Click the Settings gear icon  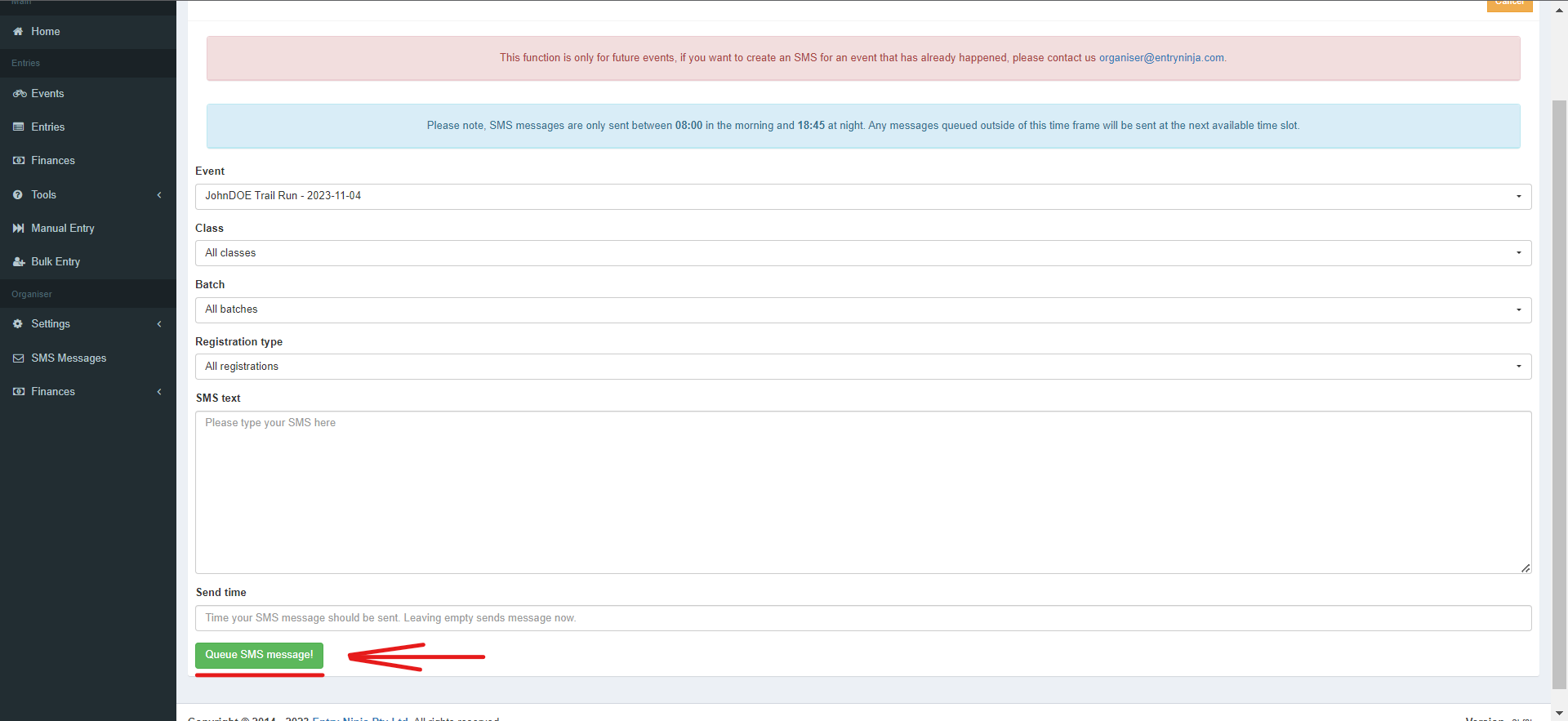point(18,323)
